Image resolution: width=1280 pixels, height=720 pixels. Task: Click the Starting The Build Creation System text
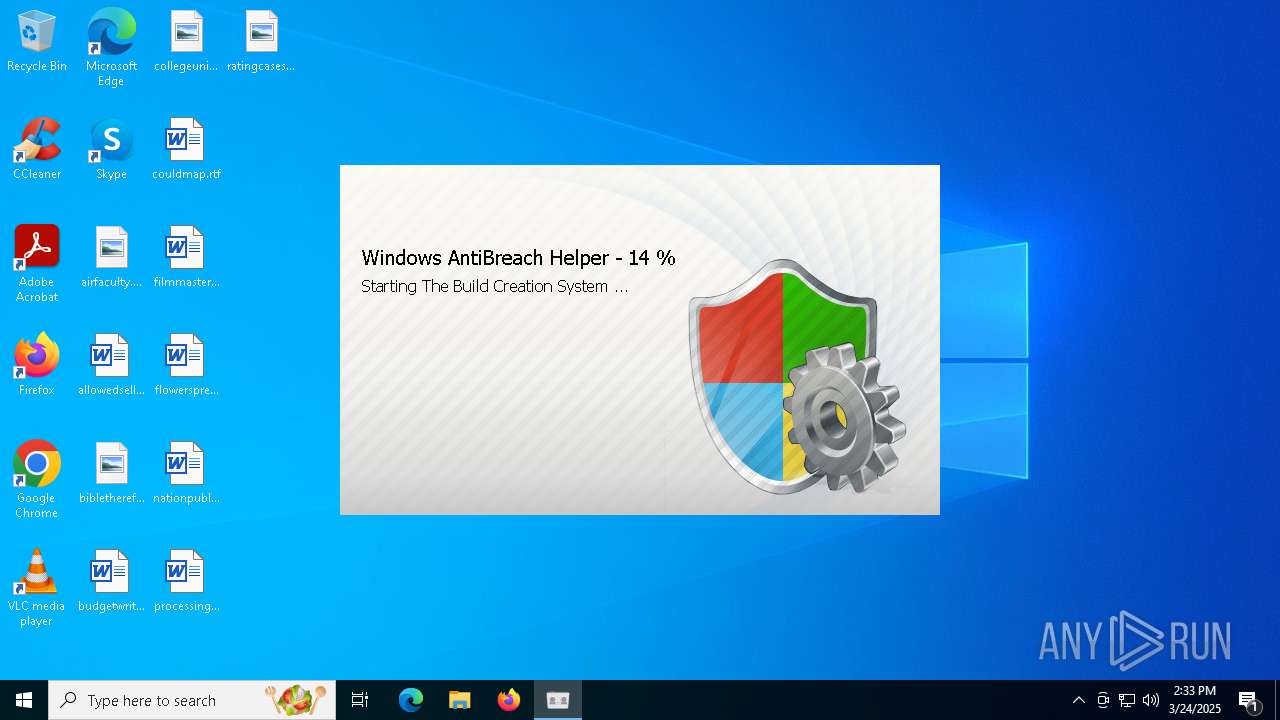(x=494, y=286)
